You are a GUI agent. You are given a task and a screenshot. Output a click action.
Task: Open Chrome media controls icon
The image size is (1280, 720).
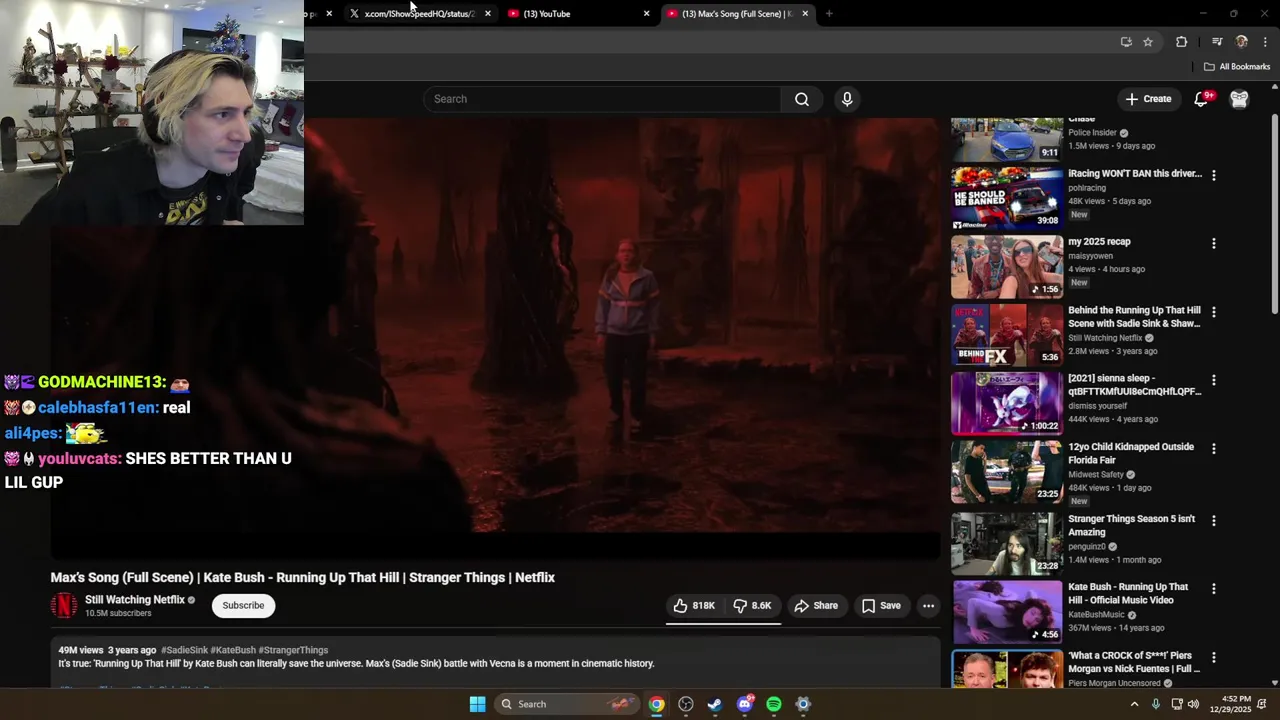[1217, 42]
